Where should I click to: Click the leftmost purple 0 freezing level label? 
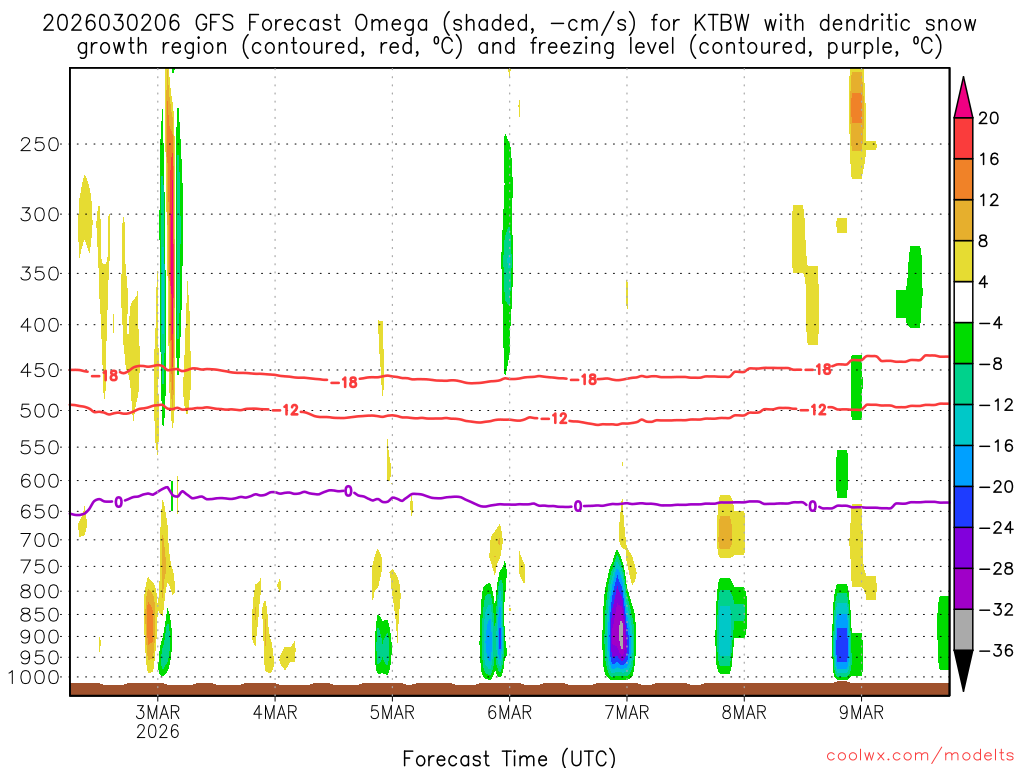point(118,502)
